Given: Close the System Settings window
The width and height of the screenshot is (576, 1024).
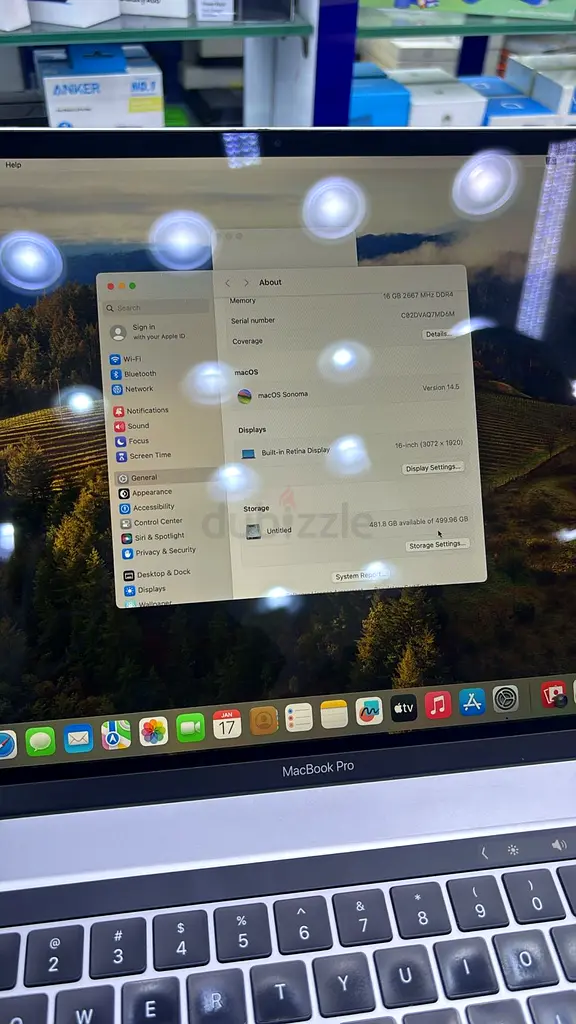Looking at the screenshot, I should (x=110, y=286).
